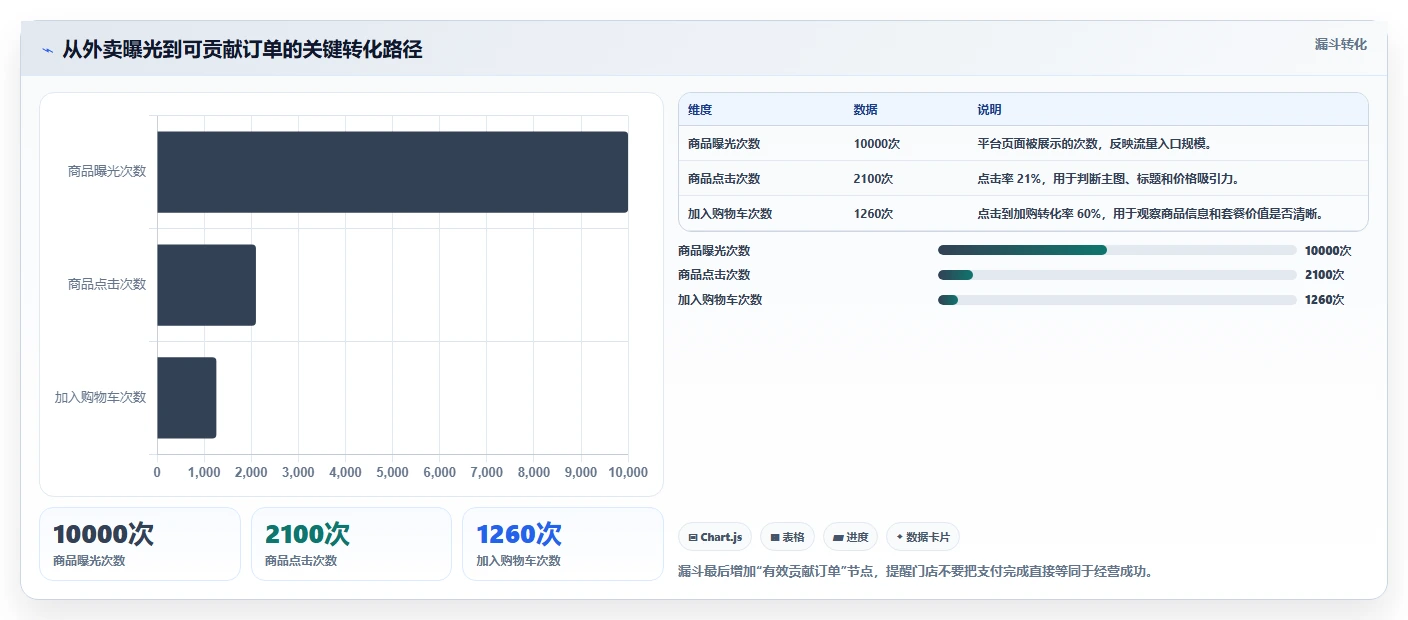Click the 漏斗转化 tag in the header
The image size is (1408, 620).
coord(1340,44)
